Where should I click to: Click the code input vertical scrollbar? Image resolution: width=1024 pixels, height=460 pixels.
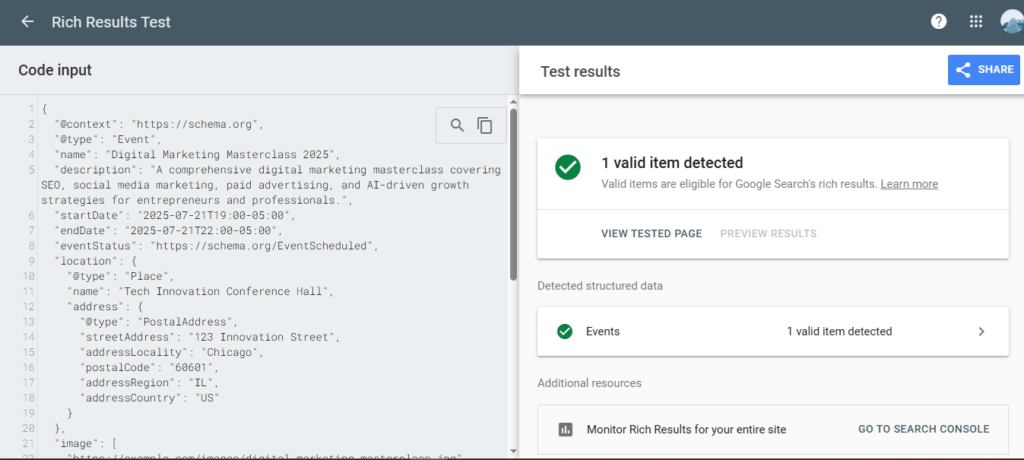click(x=514, y=190)
